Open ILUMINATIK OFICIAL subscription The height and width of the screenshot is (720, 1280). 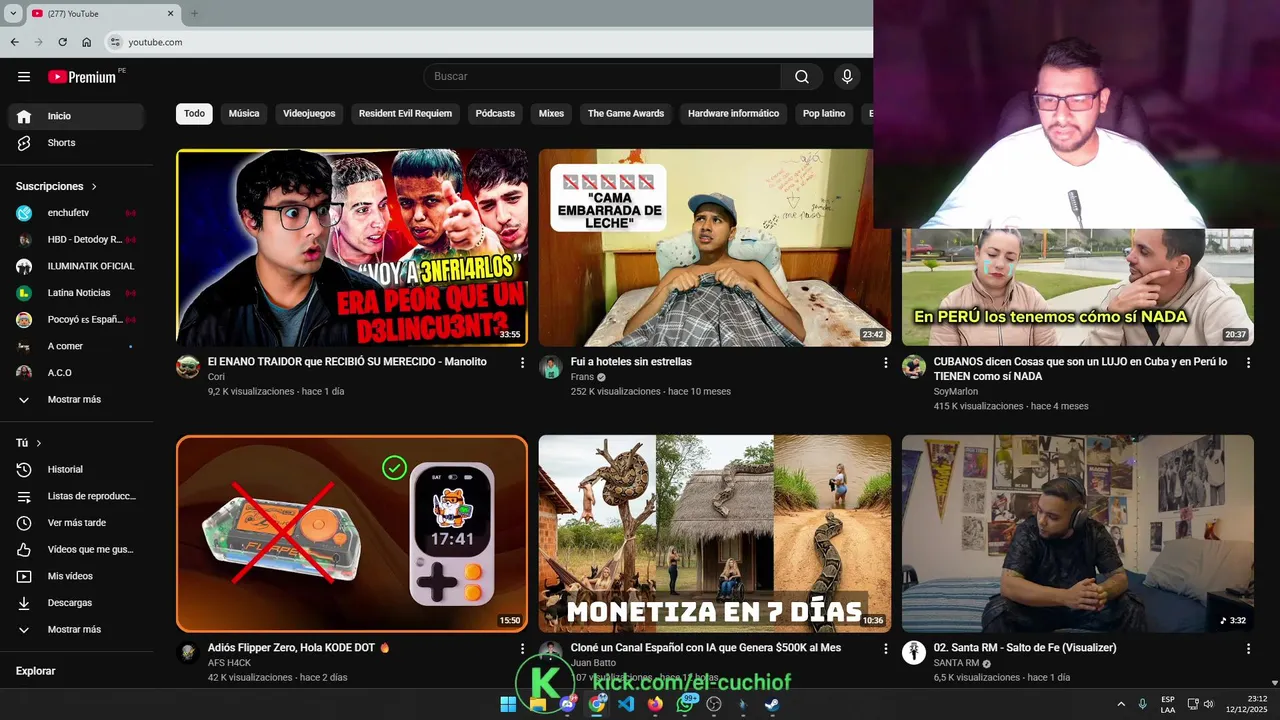76,266
